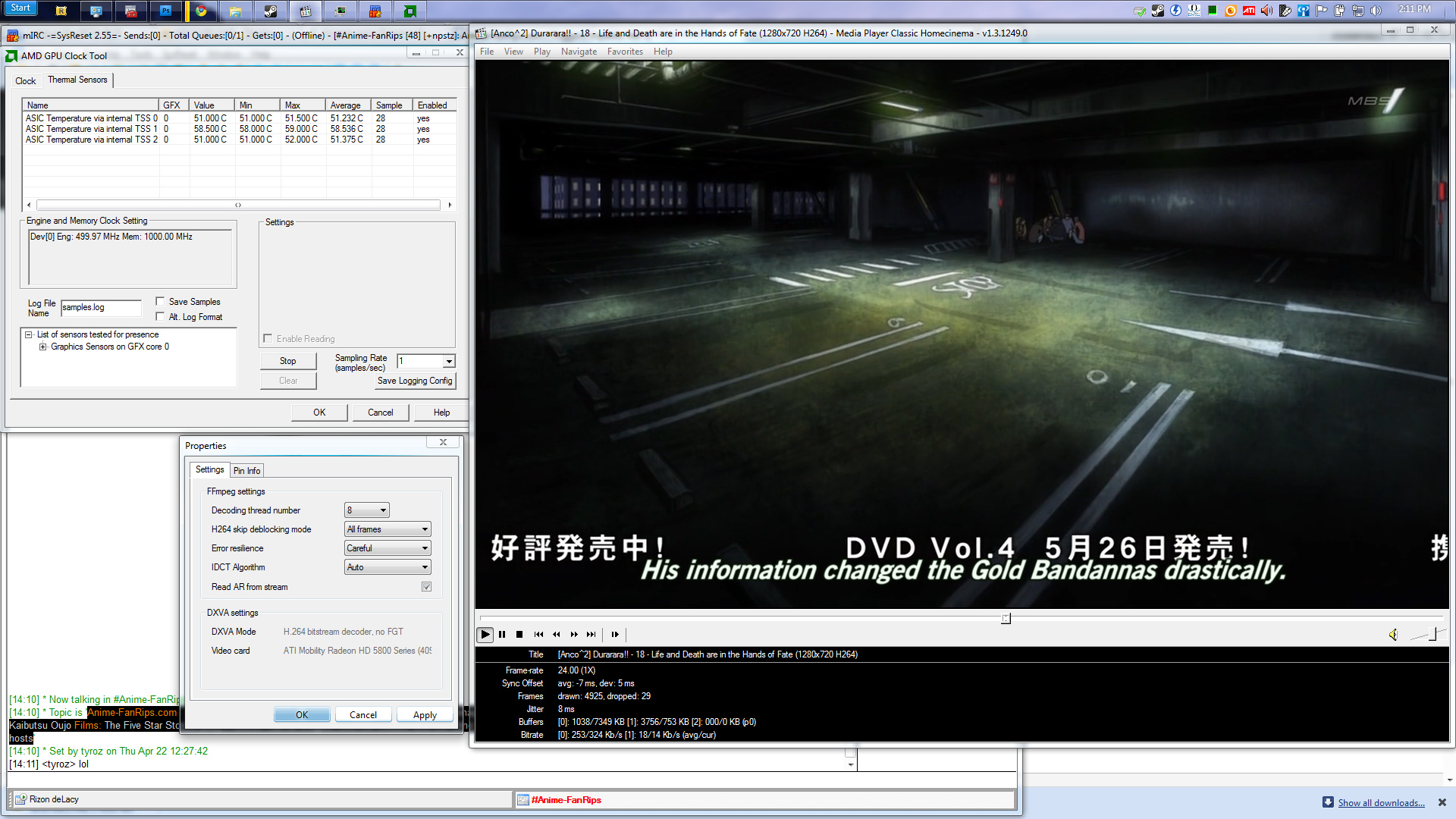
Task: Click Media Player Classic taskbar icon
Action: 306,11
